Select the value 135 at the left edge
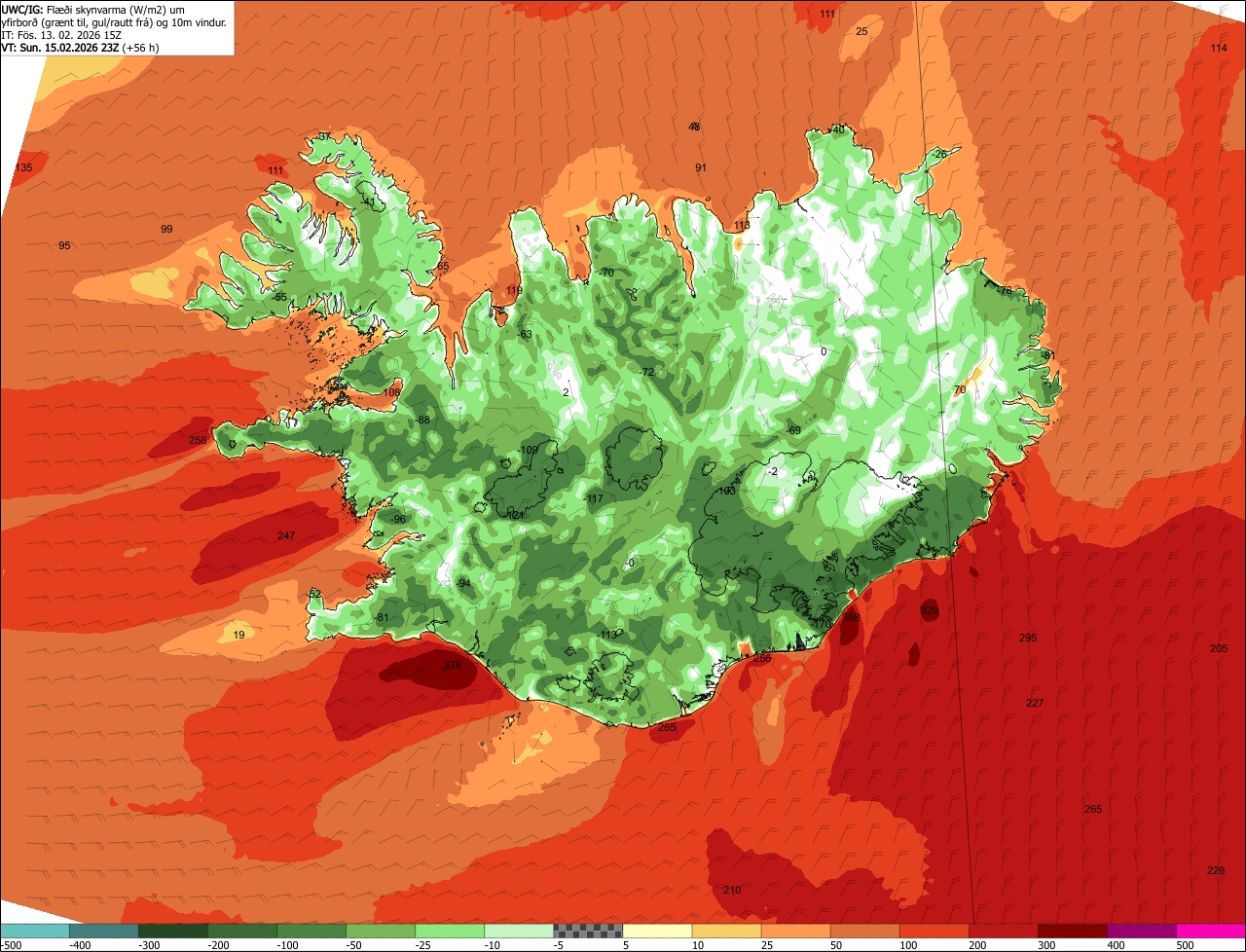 tap(23, 168)
